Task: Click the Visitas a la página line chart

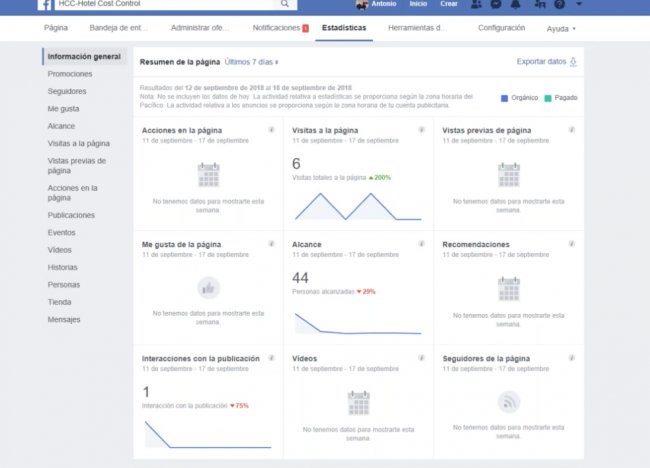Action: 357,205
